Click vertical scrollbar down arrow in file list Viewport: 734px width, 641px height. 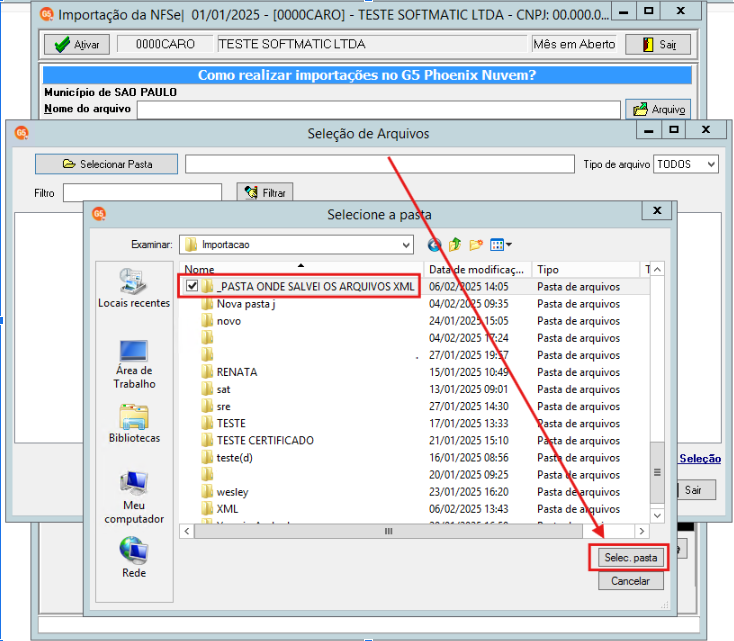(x=657, y=516)
